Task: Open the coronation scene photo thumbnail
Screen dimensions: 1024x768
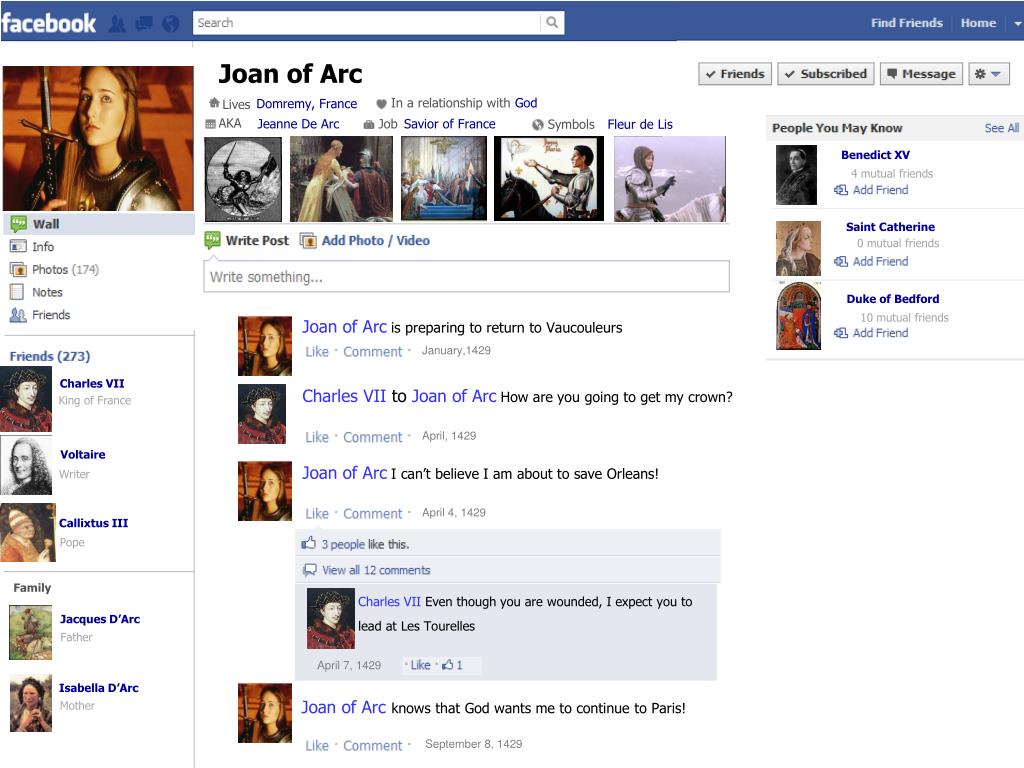Action: pyautogui.click(x=443, y=178)
